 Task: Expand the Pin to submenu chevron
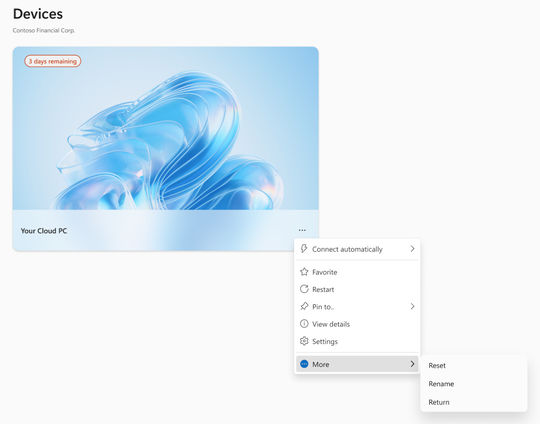(x=412, y=306)
